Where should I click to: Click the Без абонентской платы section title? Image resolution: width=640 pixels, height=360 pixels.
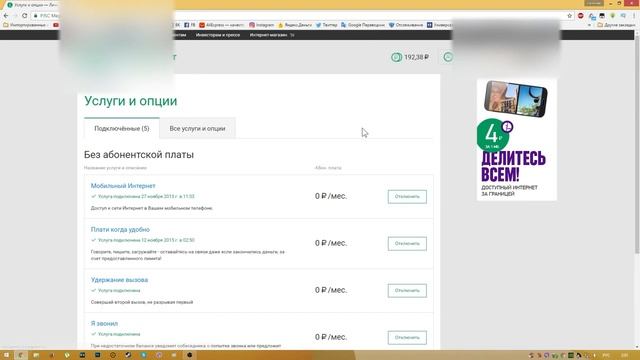coord(139,155)
